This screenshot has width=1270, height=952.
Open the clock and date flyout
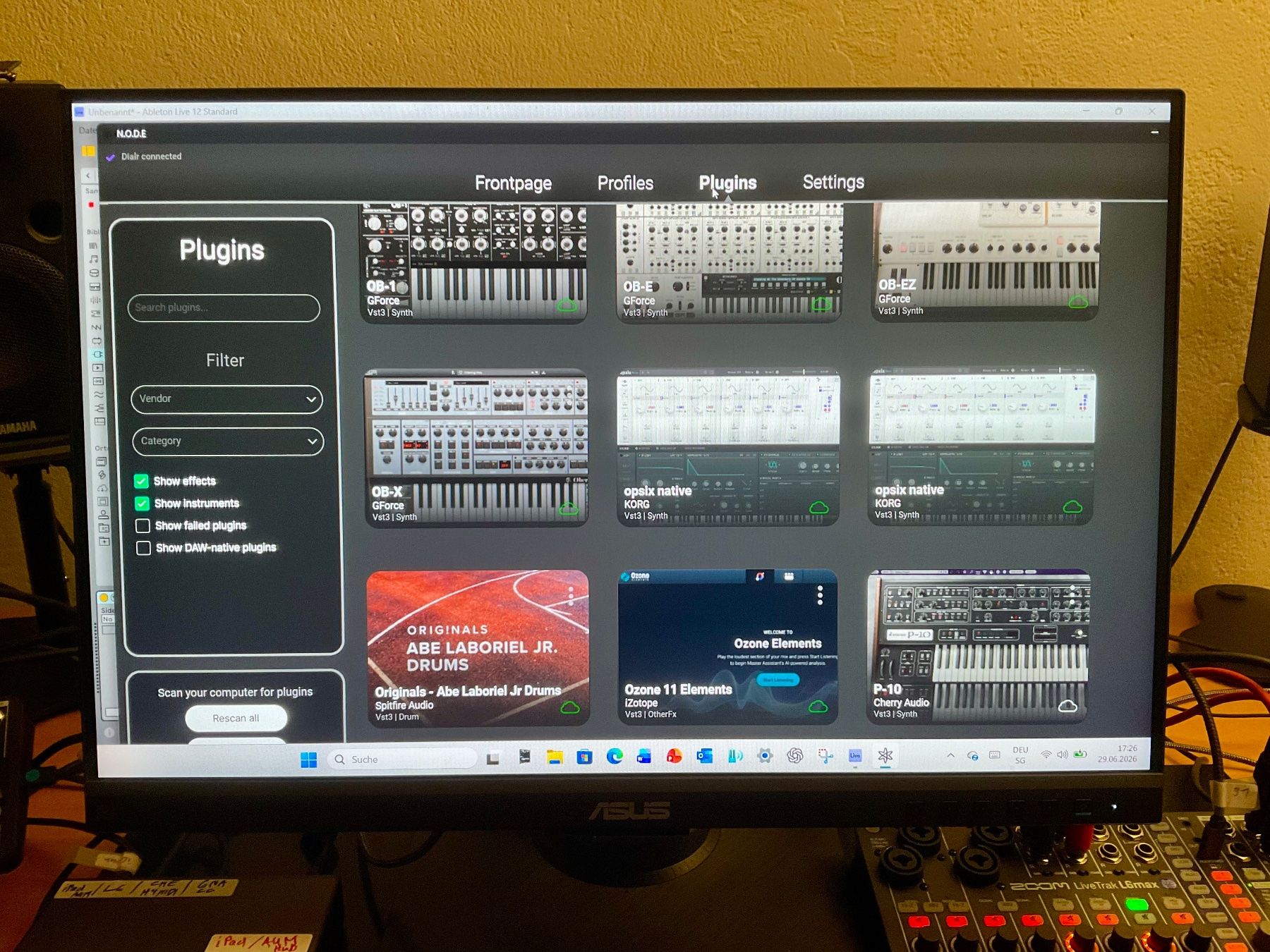click(1117, 754)
